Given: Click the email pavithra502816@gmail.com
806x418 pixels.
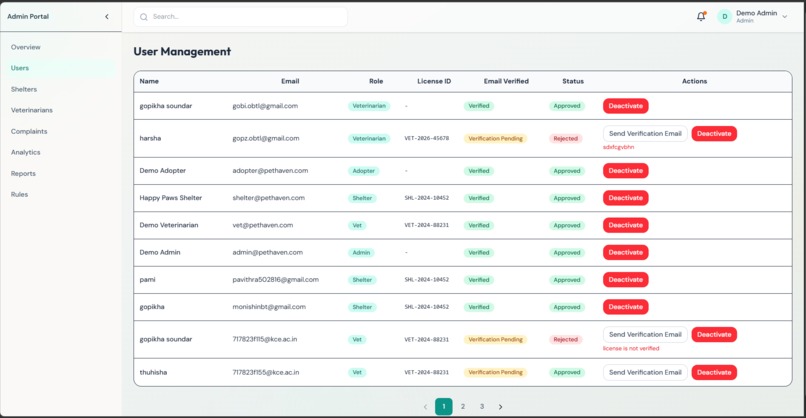Looking at the screenshot, I should [x=276, y=280].
